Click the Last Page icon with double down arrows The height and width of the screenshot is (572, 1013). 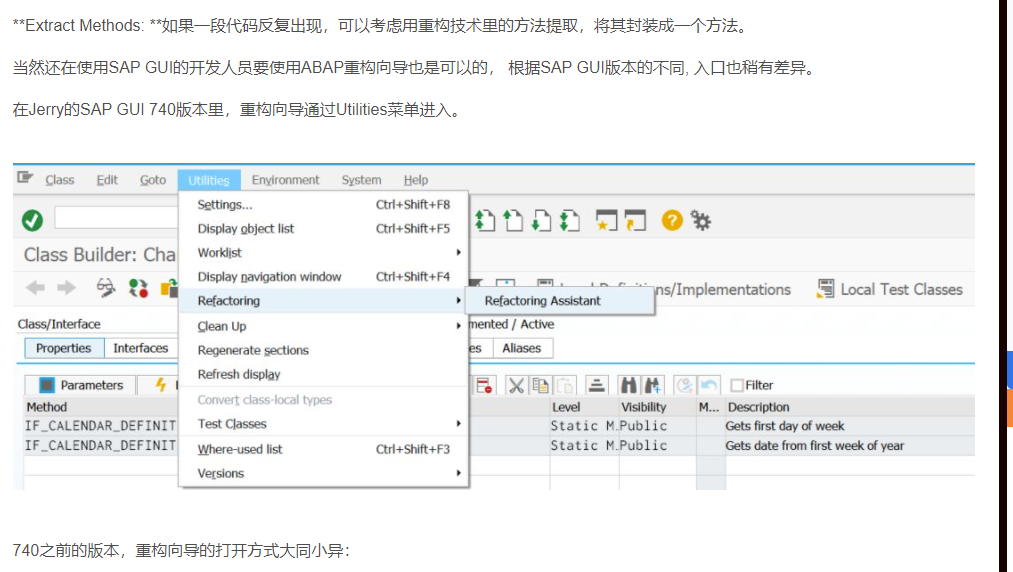tap(569, 220)
